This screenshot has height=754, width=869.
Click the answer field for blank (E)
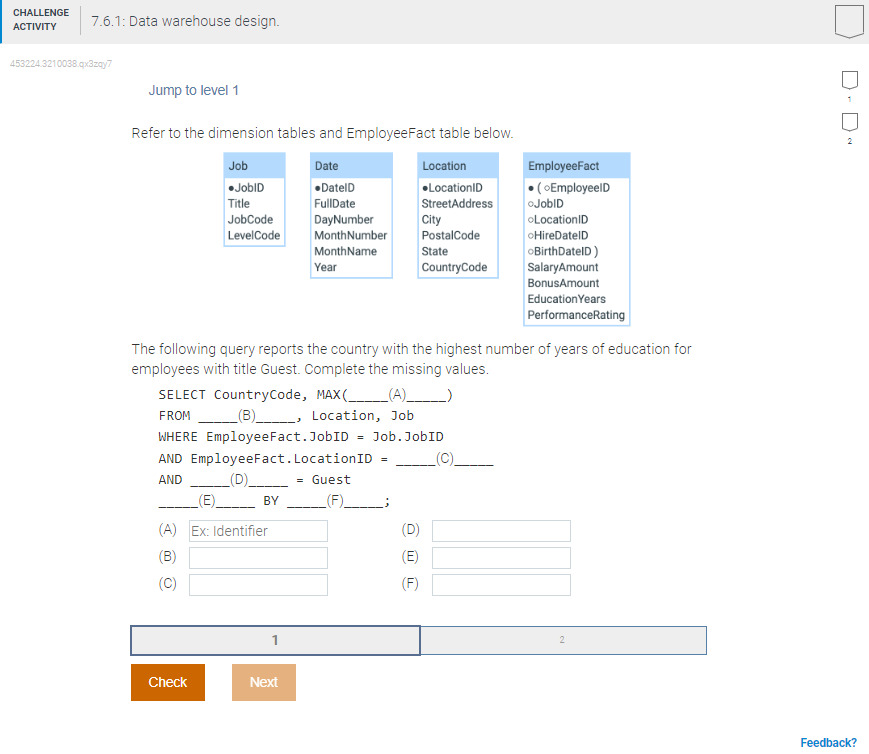coord(500,557)
